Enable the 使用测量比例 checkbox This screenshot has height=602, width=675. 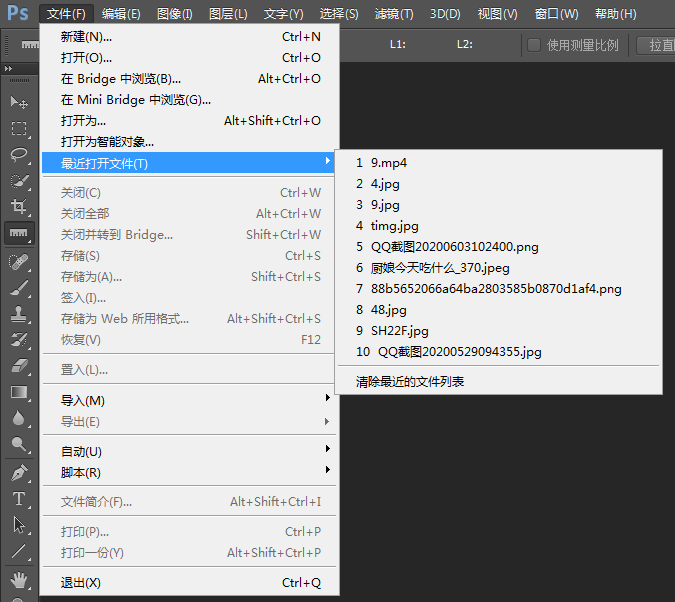coord(534,45)
